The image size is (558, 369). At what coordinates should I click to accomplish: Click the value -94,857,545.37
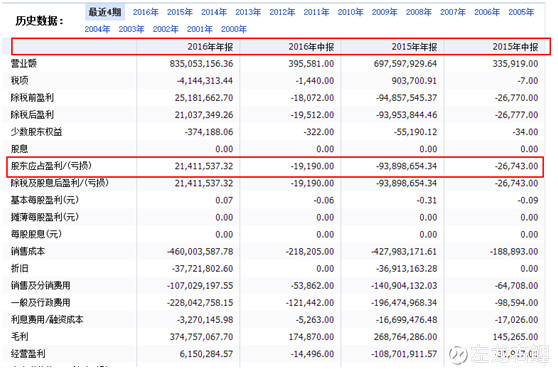click(x=406, y=98)
